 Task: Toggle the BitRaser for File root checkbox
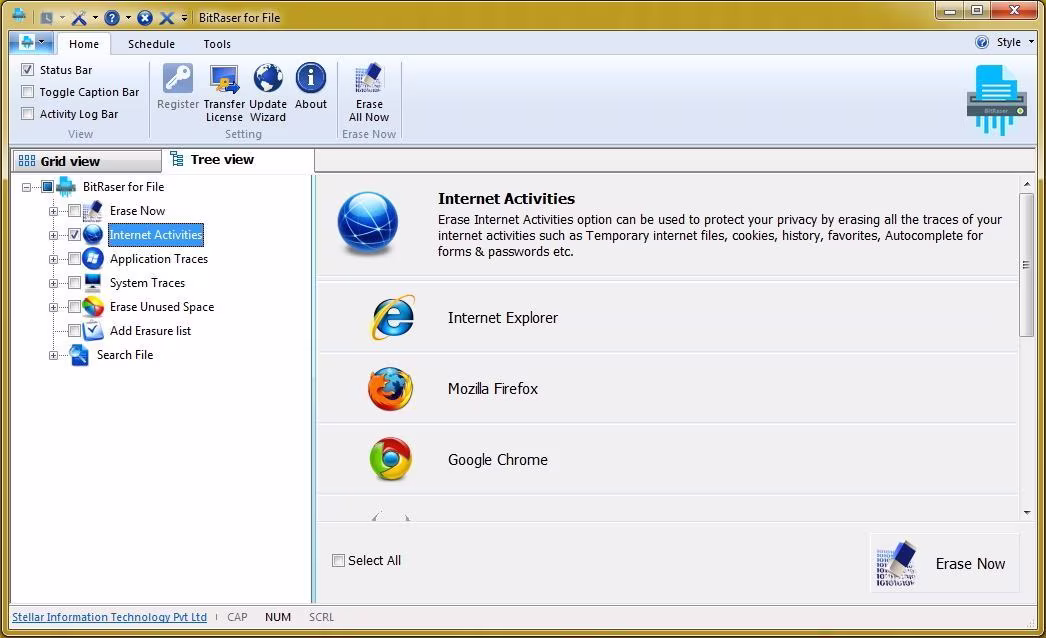click(x=47, y=187)
